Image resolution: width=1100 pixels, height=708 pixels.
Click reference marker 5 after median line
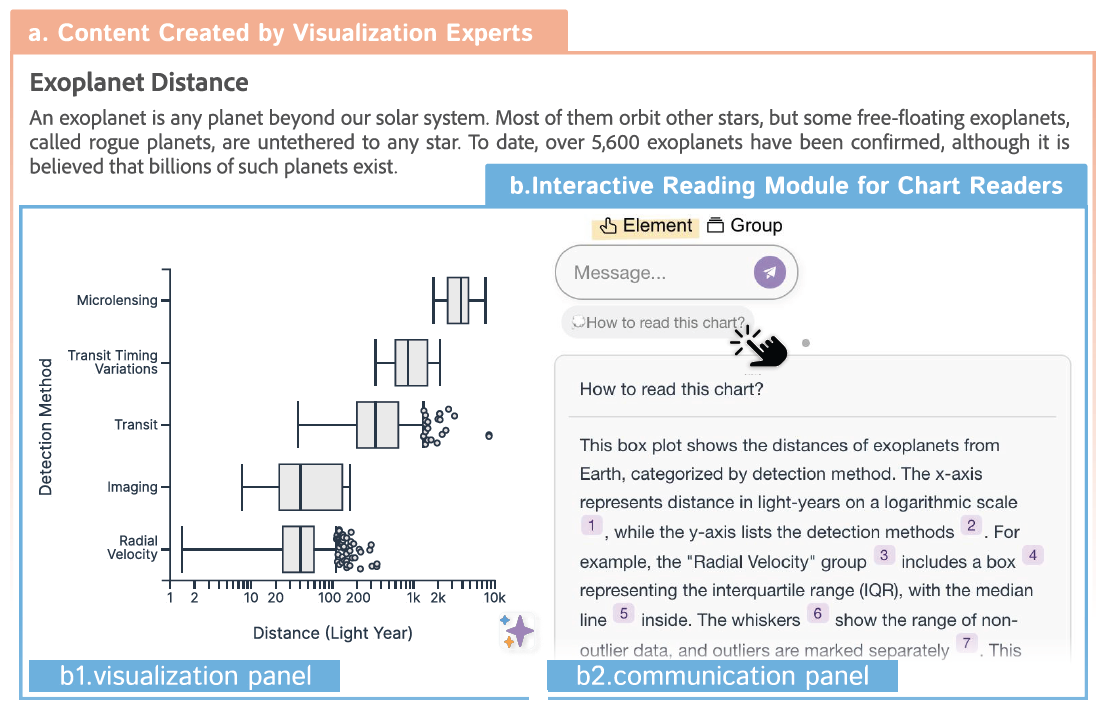click(x=623, y=613)
